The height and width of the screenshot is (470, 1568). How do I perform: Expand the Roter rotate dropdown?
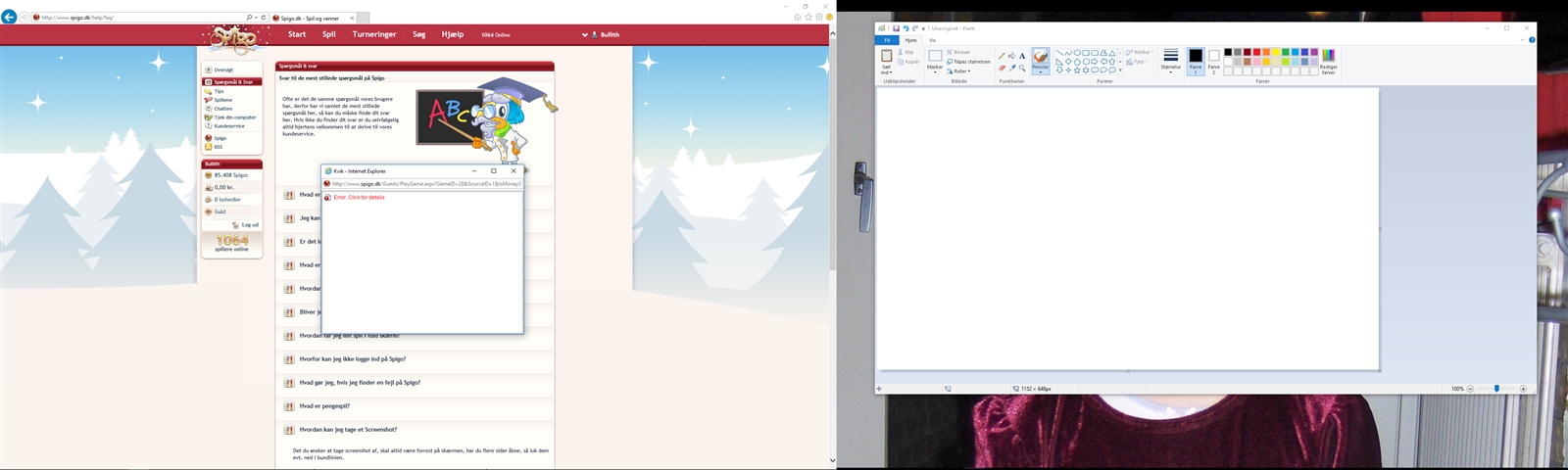pyautogui.click(x=959, y=71)
